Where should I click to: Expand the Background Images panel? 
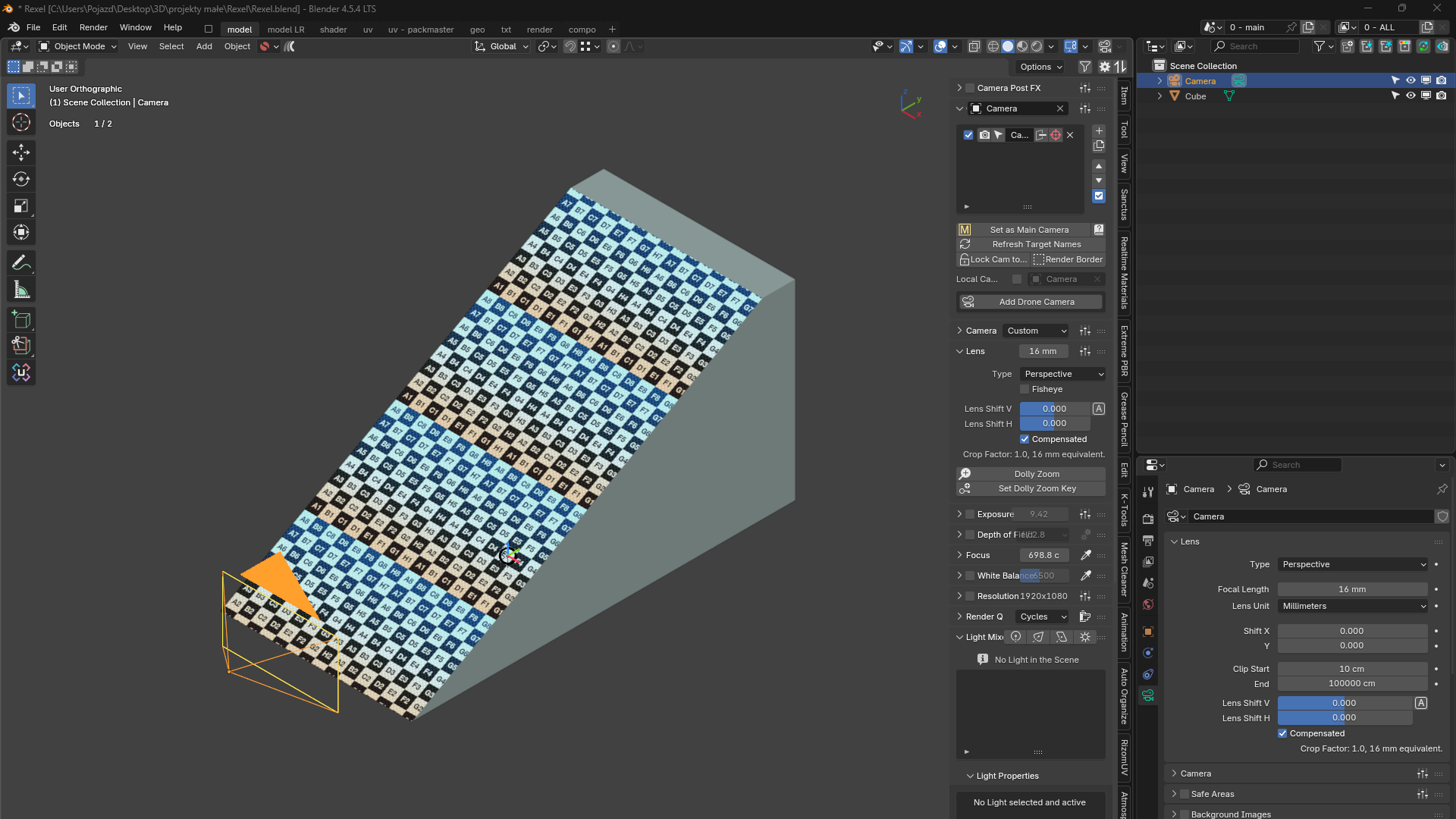click(1173, 814)
